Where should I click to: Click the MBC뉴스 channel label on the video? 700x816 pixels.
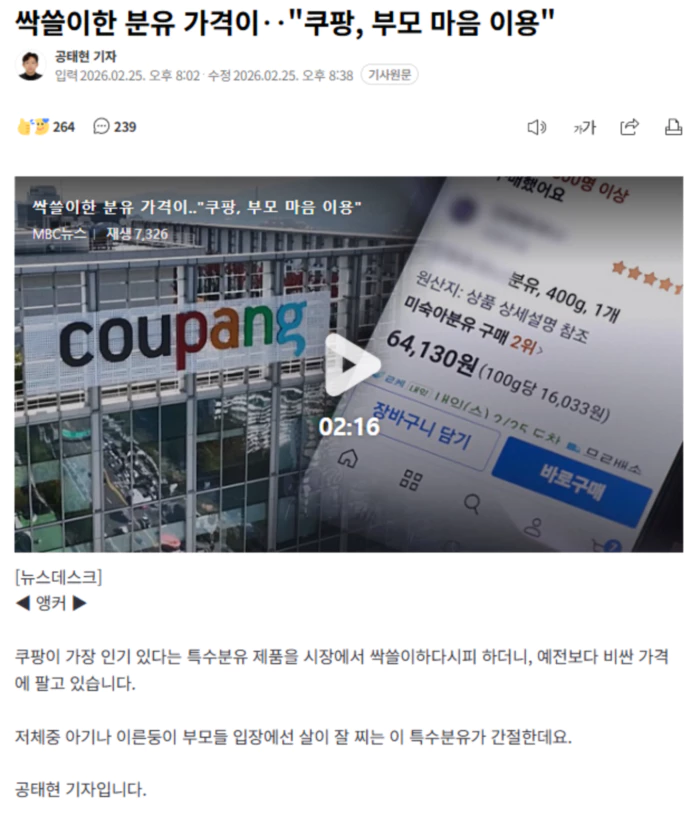tap(59, 234)
